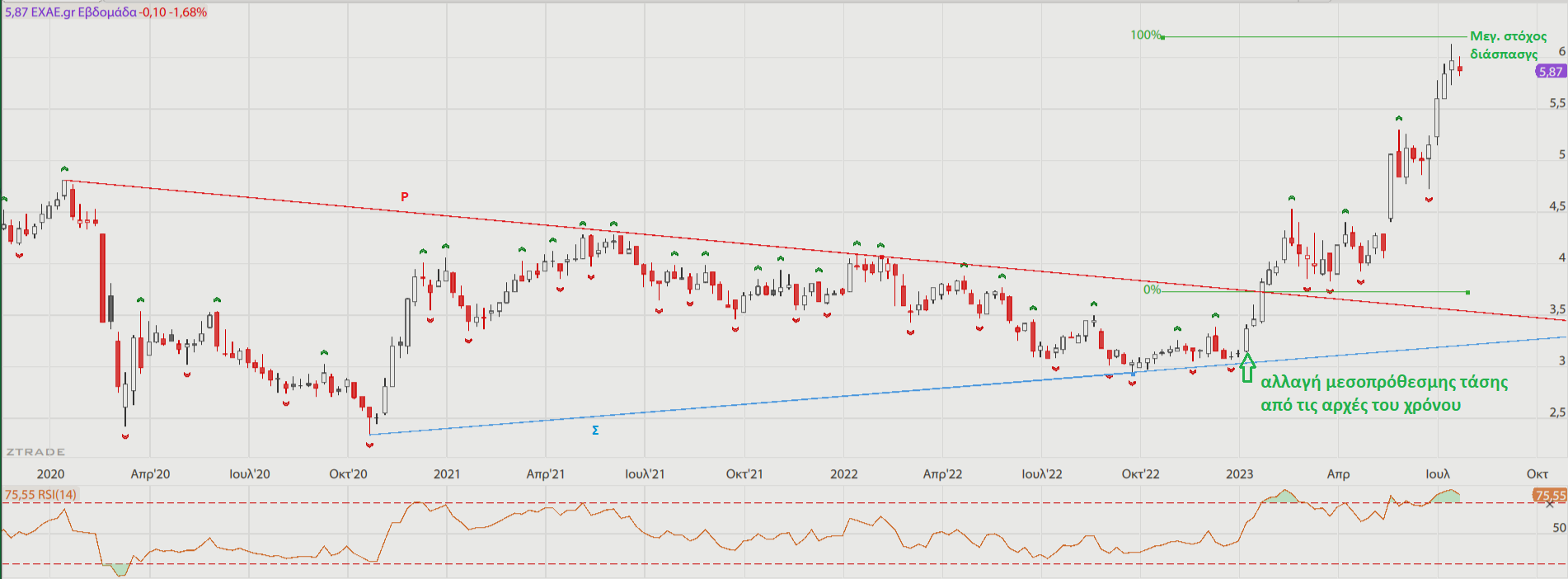Click the 75,55 RSI(14) indicator label
This screenshot has width=1568, height=579.
click(40, 495)
